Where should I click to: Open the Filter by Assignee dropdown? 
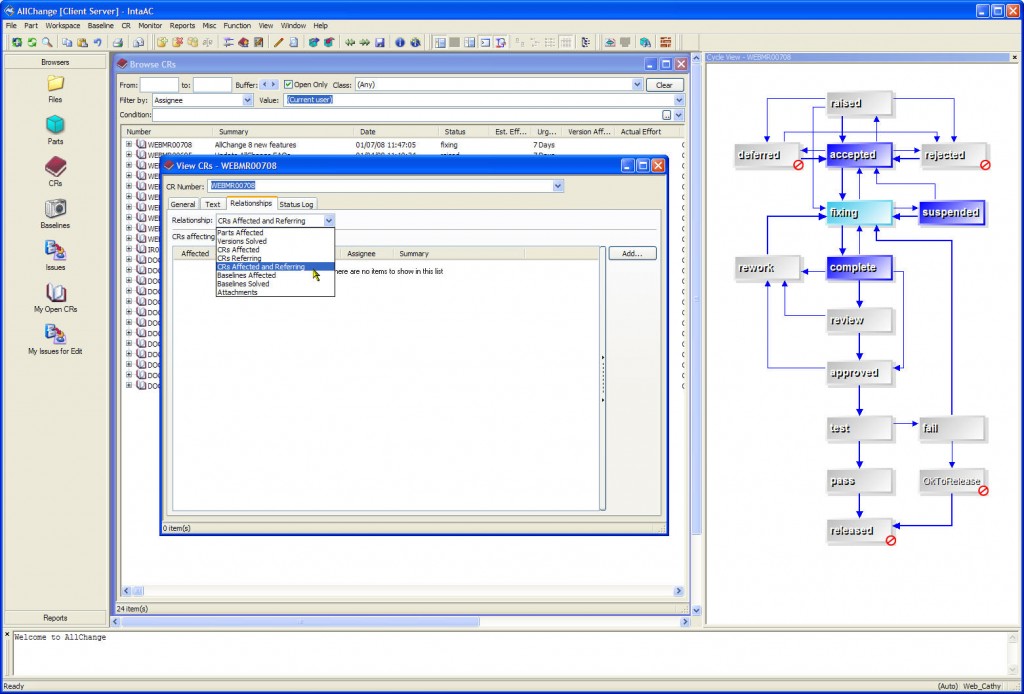[x=247, y=100]
